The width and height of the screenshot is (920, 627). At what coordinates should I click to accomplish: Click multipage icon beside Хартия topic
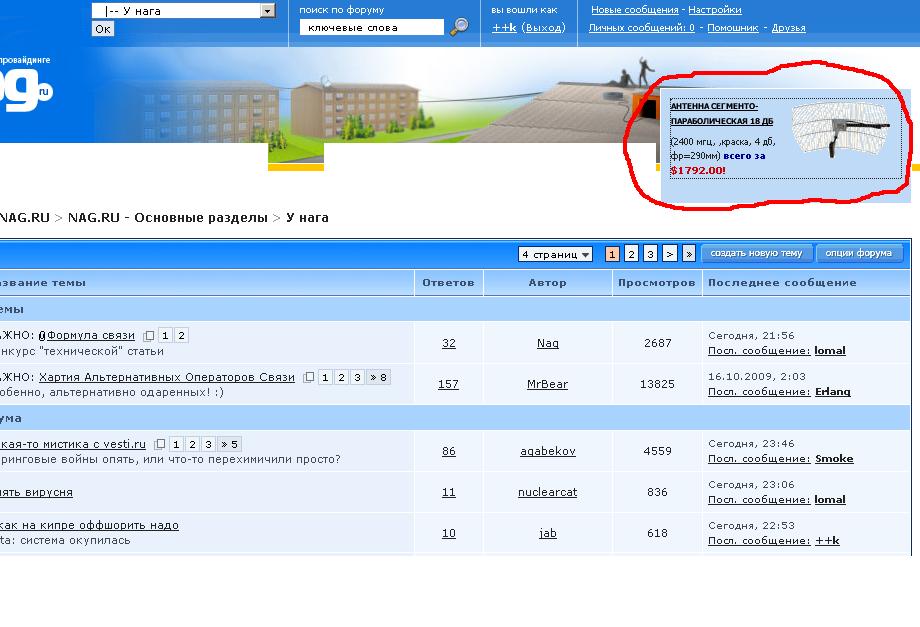point(309,377)
